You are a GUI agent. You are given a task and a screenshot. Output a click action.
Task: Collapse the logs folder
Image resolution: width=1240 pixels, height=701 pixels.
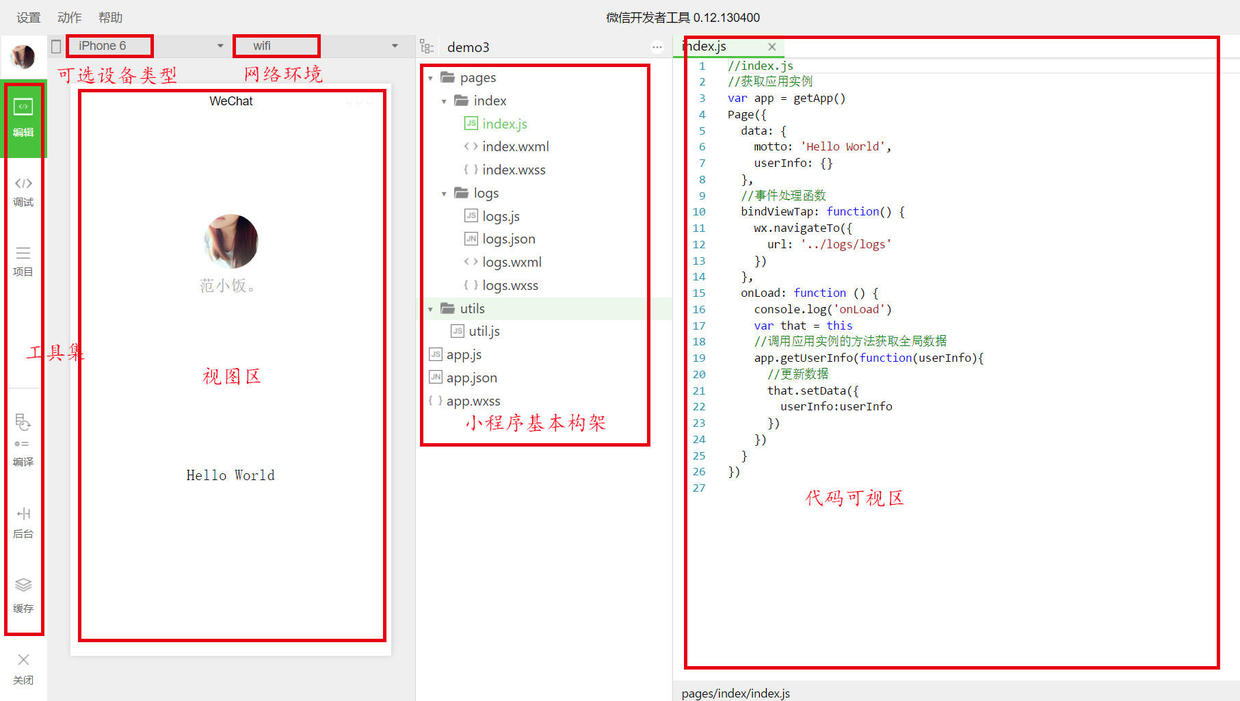(445, 194)
